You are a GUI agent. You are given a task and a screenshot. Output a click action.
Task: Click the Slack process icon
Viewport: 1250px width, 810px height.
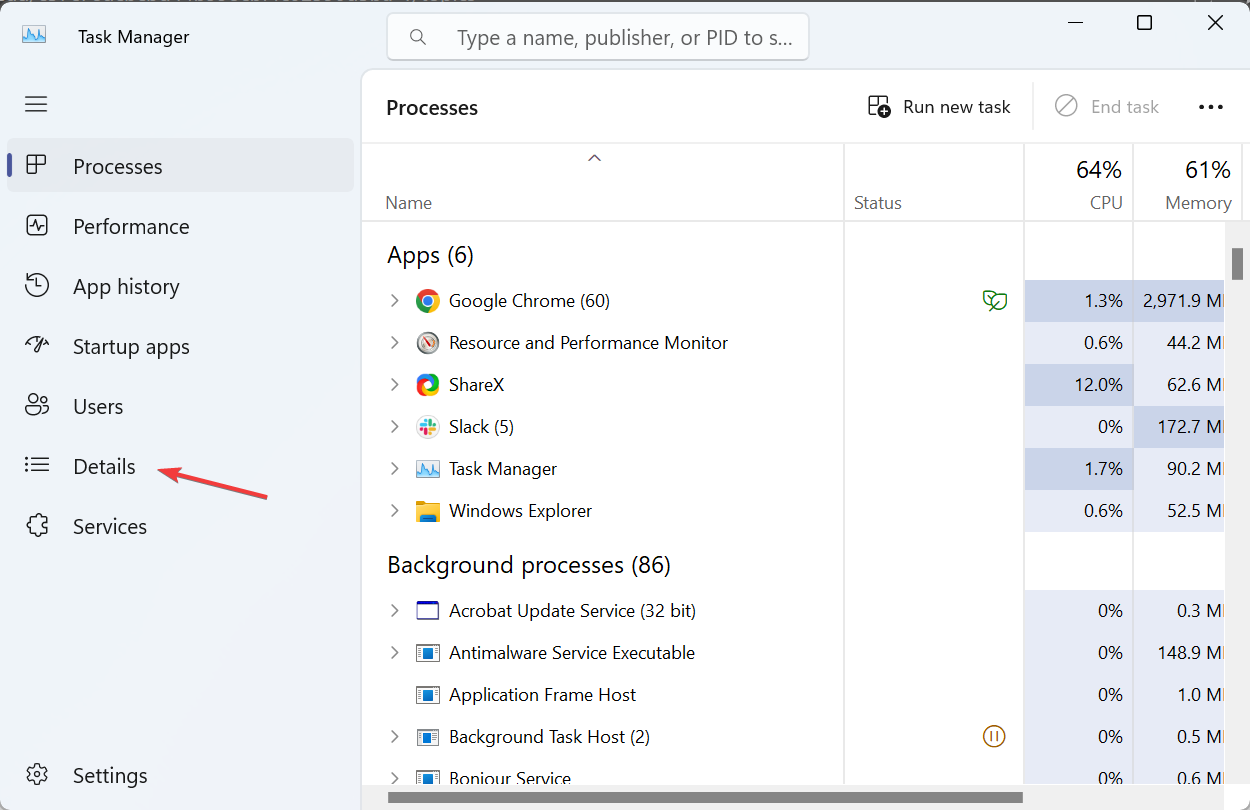(x=428, y=427)
